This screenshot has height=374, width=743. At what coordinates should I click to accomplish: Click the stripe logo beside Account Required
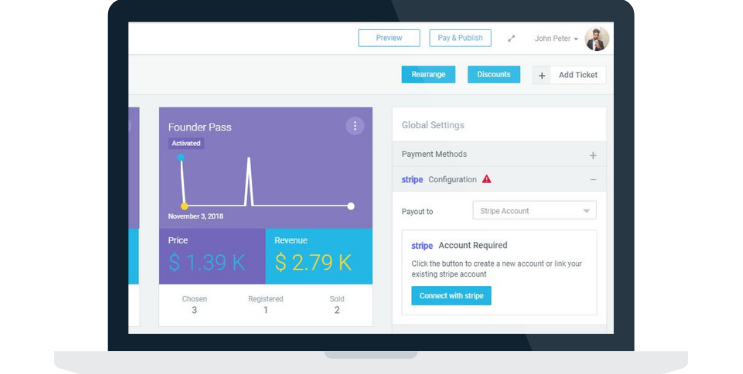tap(422, 246)
